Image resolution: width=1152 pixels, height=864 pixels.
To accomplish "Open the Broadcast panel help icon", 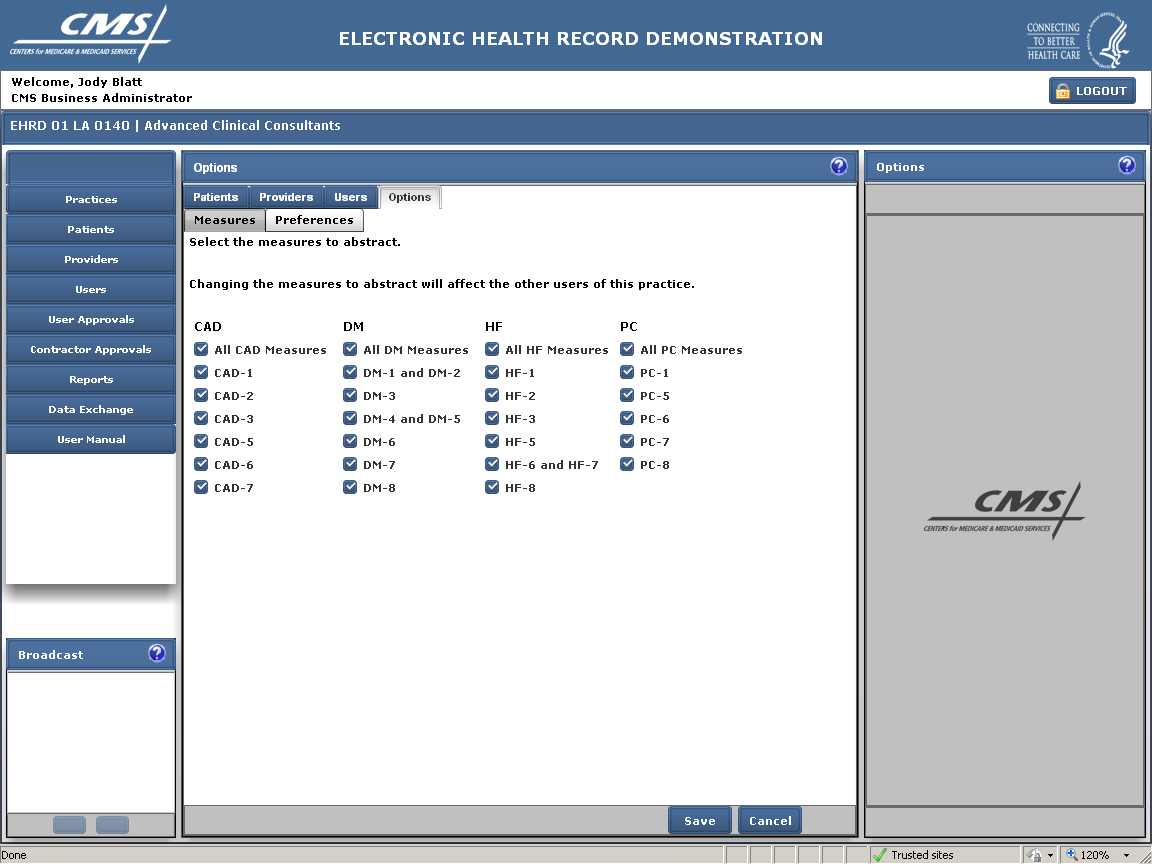I will (x=156, y=653).
